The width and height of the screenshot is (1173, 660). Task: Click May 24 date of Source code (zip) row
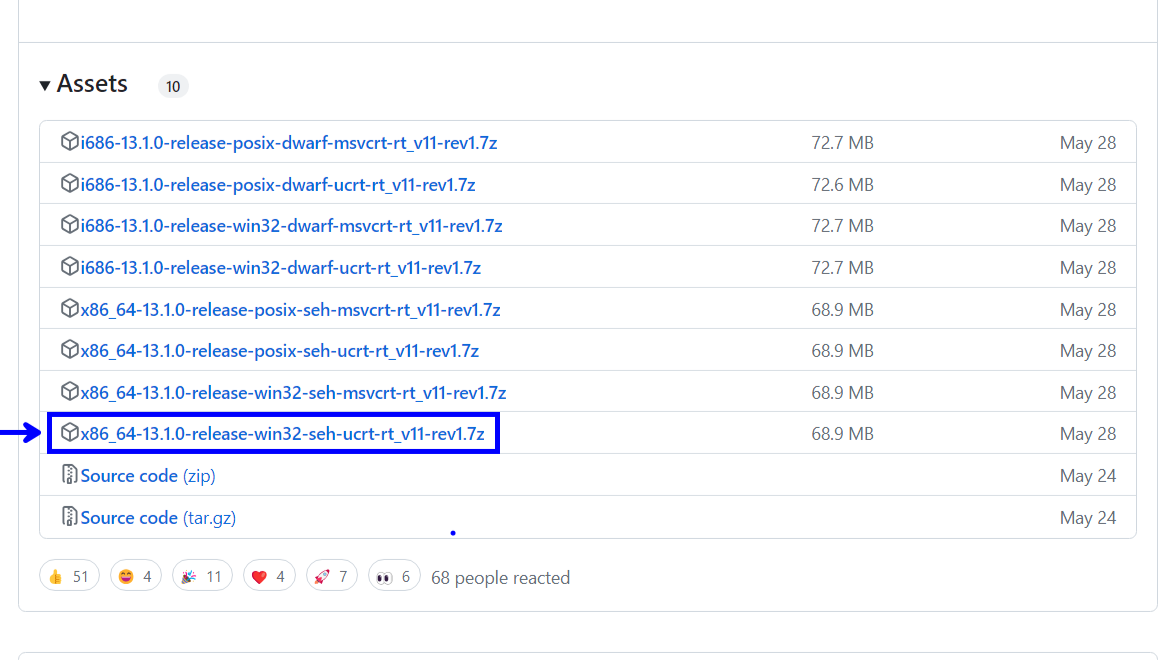tap(1088, 476)
